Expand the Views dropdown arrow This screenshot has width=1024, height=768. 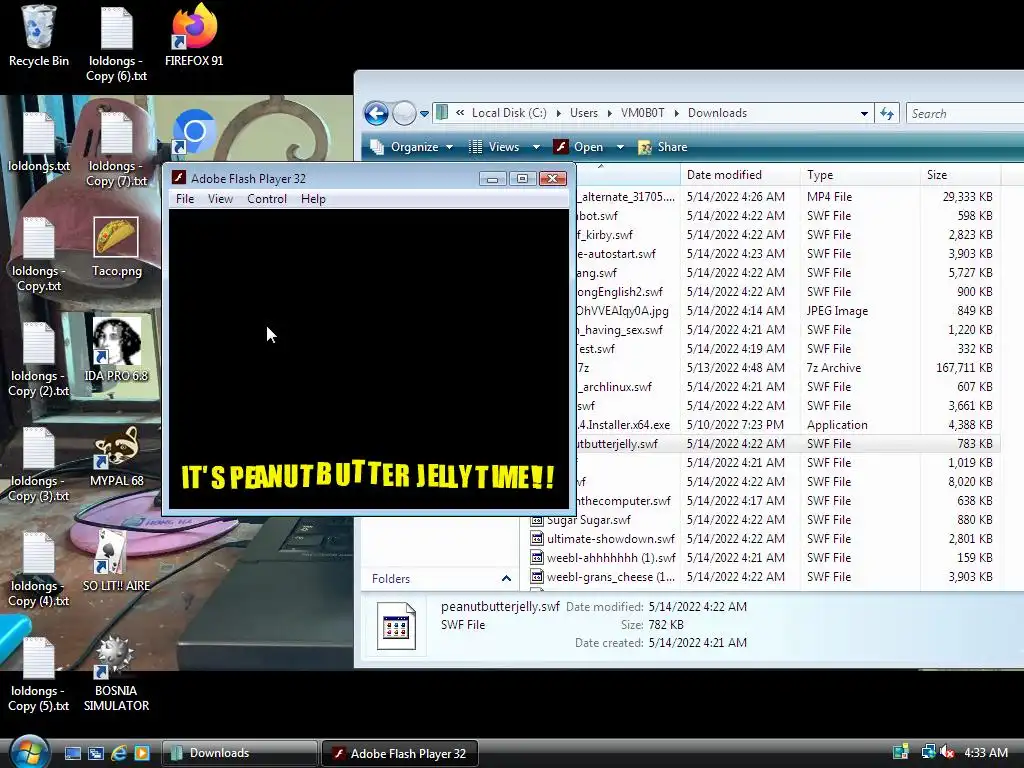coord(536,147)
